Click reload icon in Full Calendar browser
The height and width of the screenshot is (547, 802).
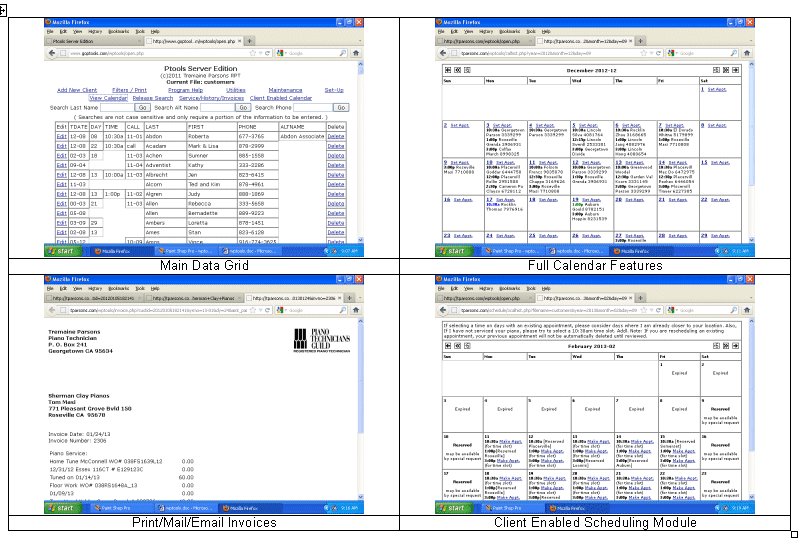tap(658, 53)
